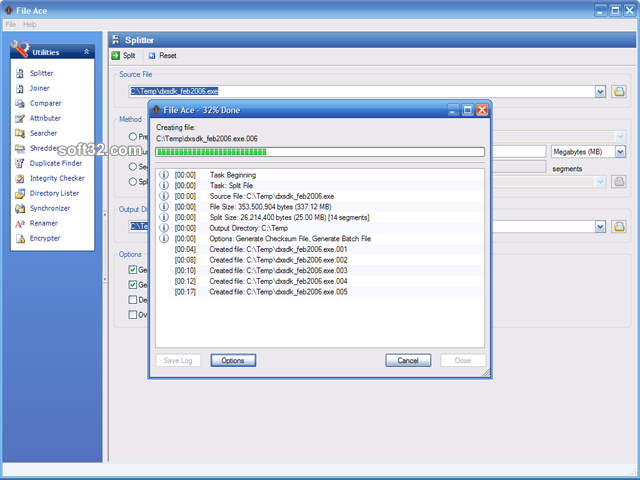The width and height of the screenshot is (640, 480).
Task: Maximize the progress dialog window
Action: pyautogui.click(x=468, y=110)
